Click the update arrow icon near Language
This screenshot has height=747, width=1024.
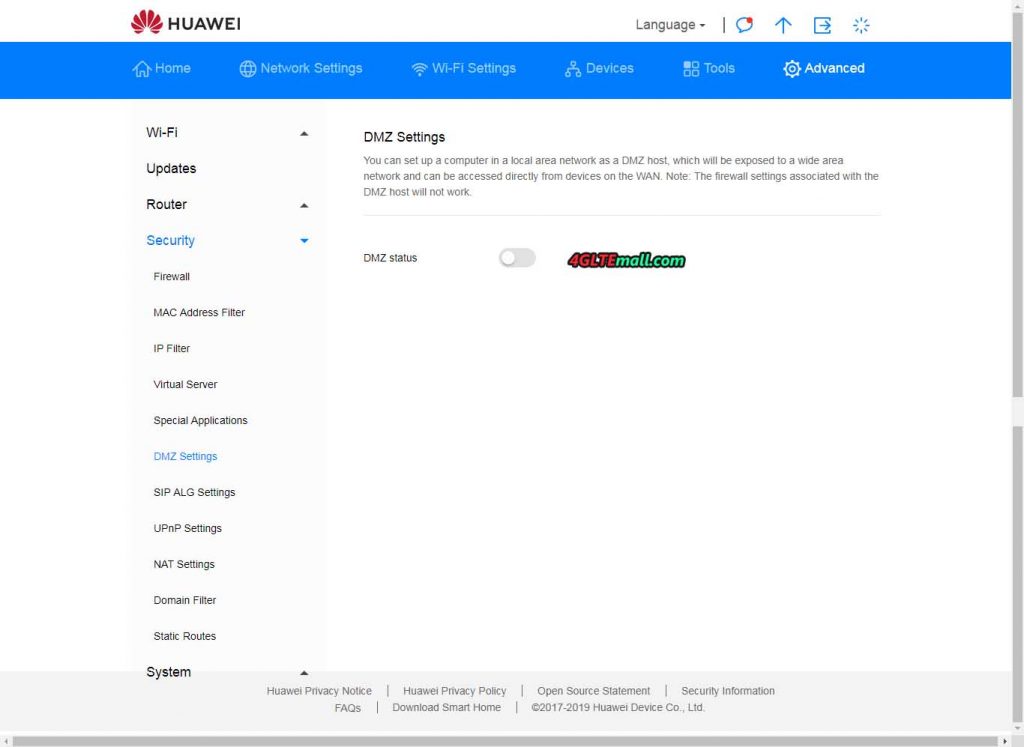coord(783,25)
